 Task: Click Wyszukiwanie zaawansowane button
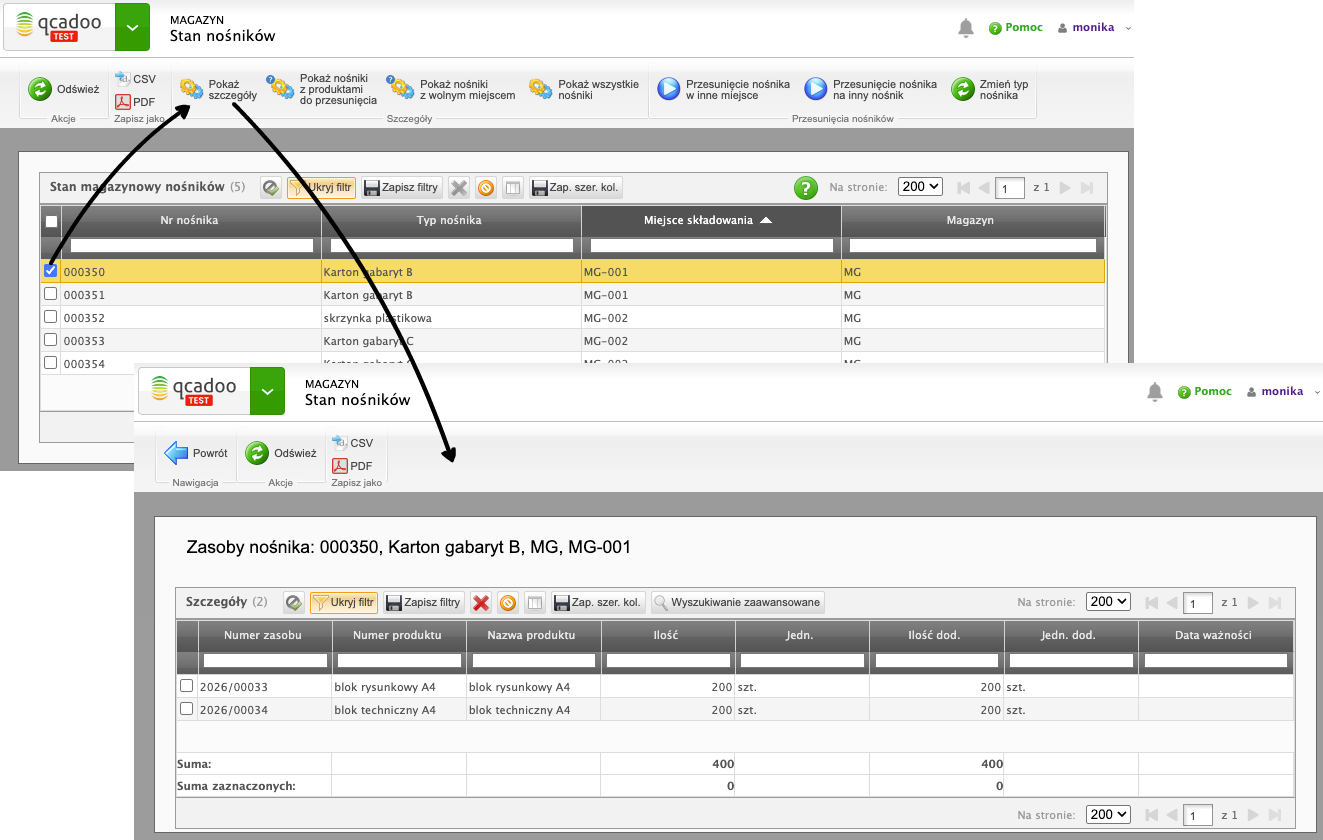tap(738, 602)
